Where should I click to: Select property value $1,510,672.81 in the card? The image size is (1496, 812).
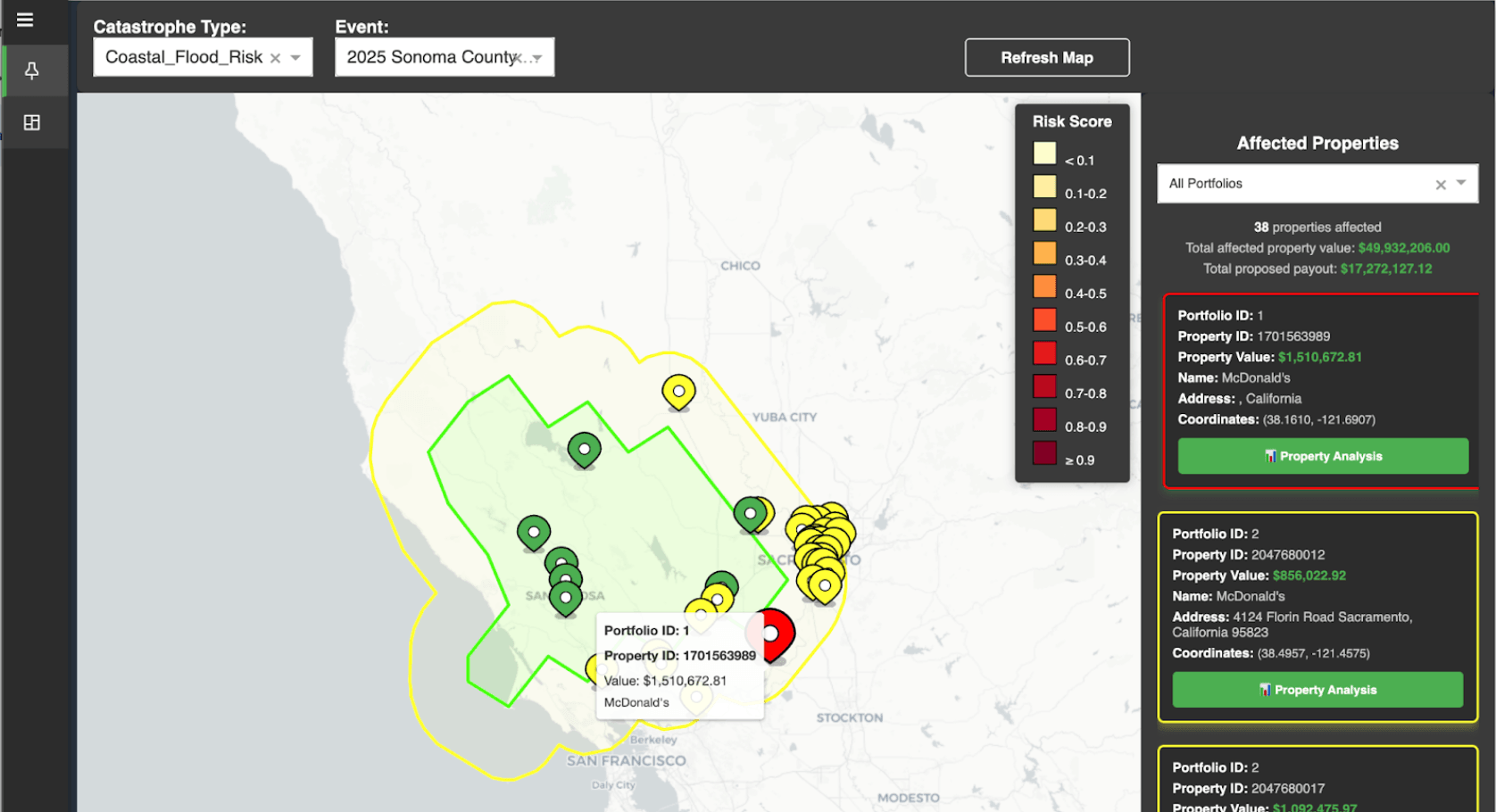[1320, 357]
